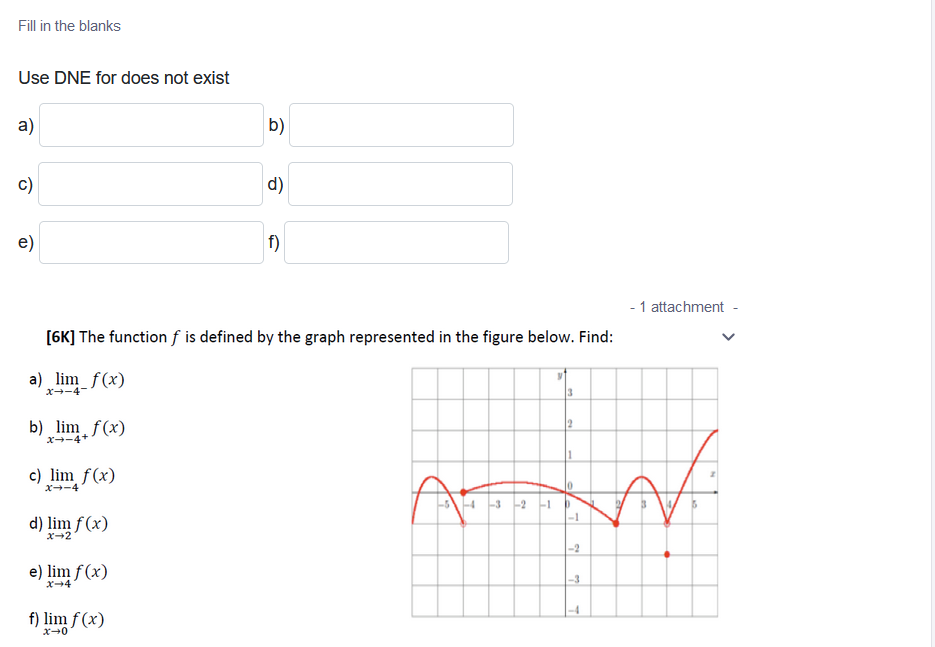The height and width of the screenshot is (647, 935).
Task: Click the attached graph figure to enlarge it
Action: click(x=563, y=492)
